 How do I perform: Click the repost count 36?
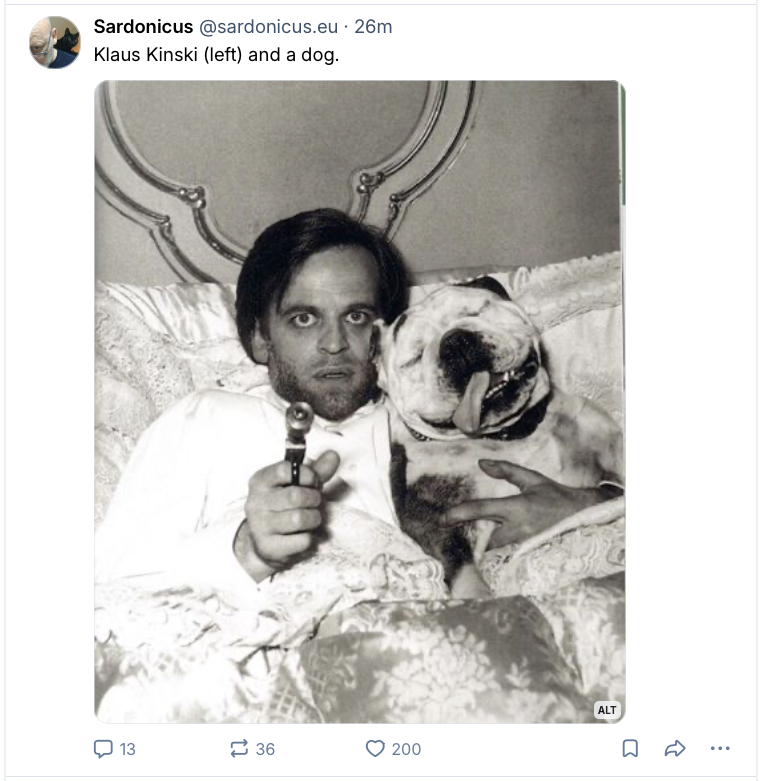point(265,749)
